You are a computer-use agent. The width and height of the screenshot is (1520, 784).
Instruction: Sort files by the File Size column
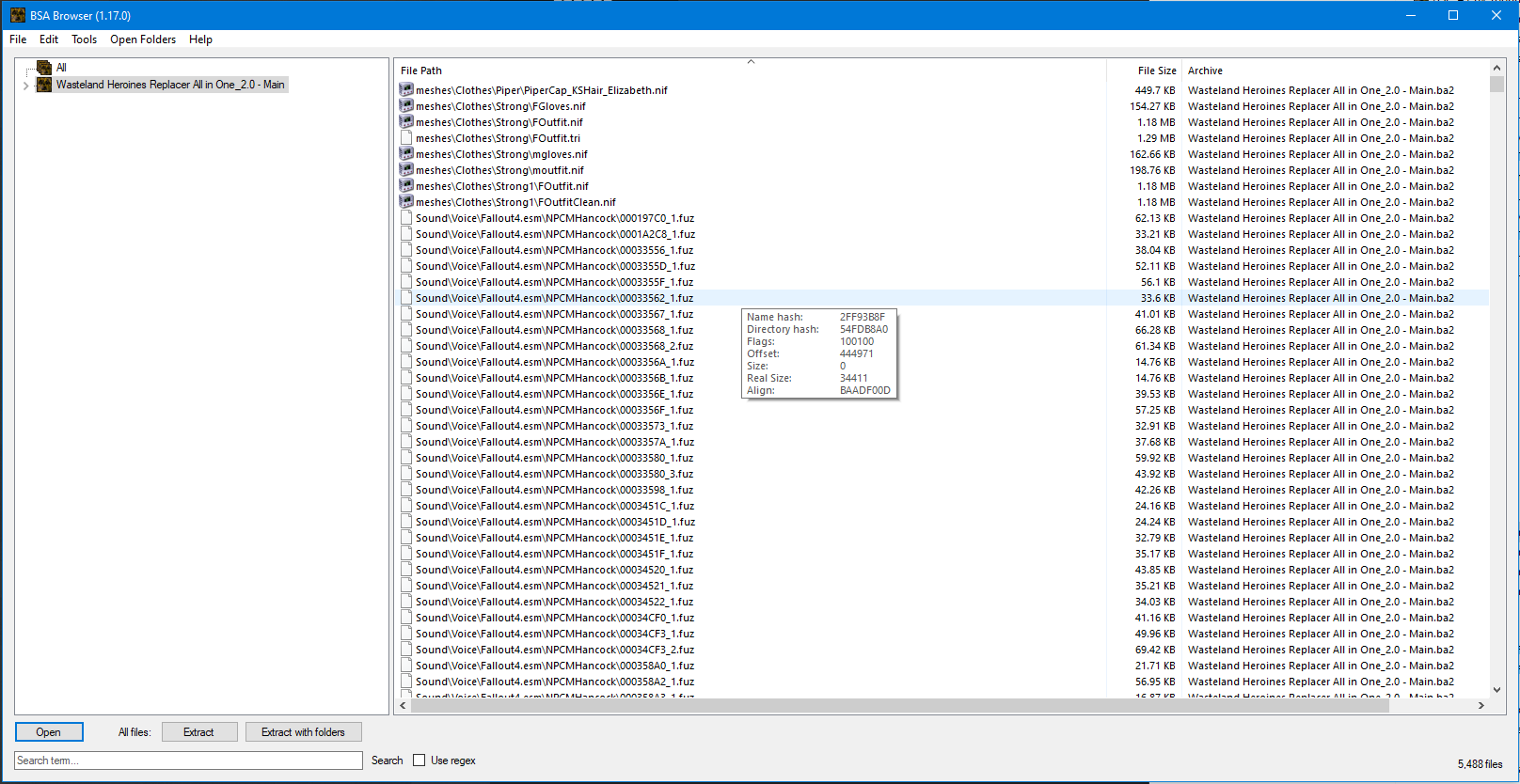[x=1156, y=71]
